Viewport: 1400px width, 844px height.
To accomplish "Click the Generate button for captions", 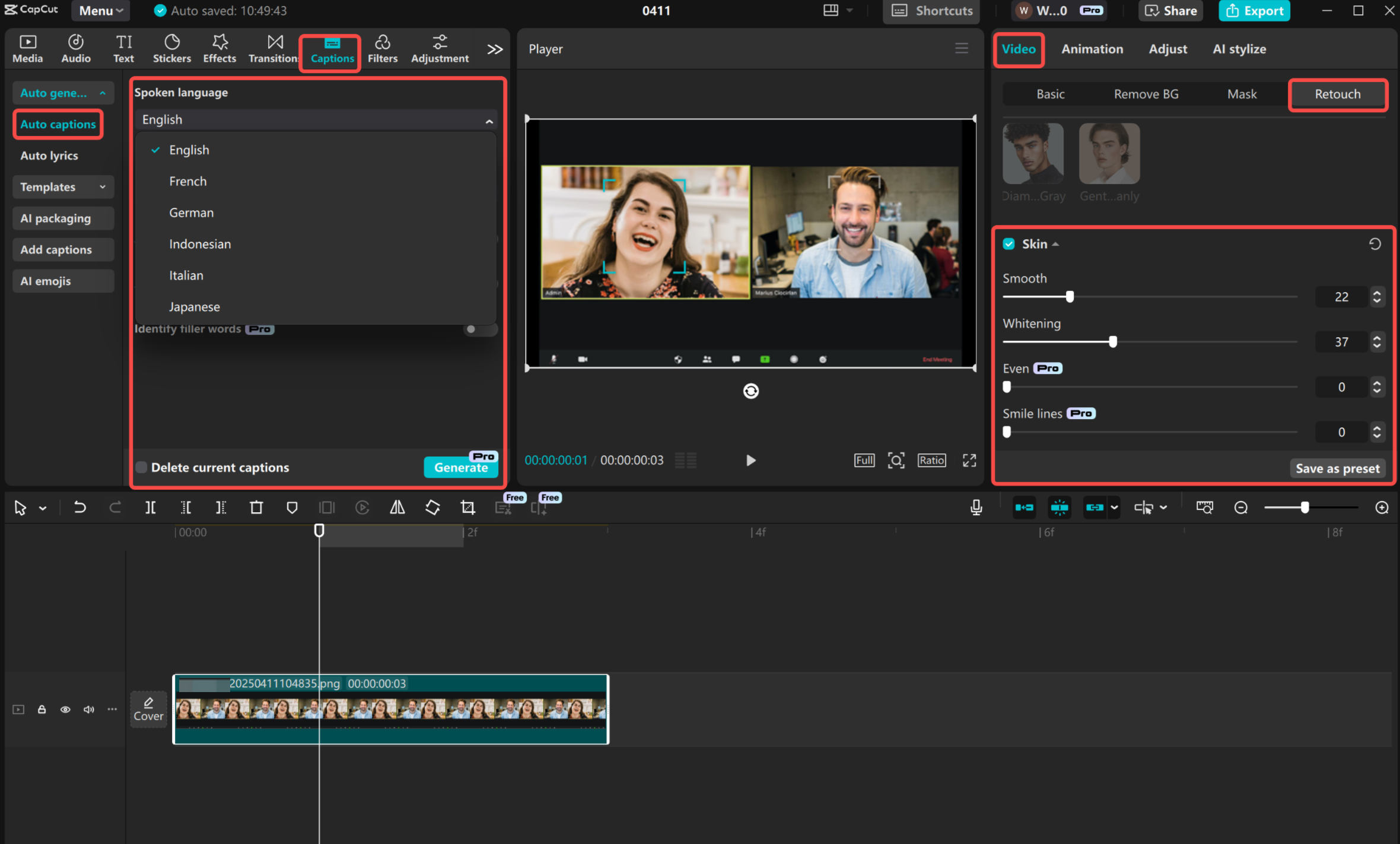I will 460,467.
